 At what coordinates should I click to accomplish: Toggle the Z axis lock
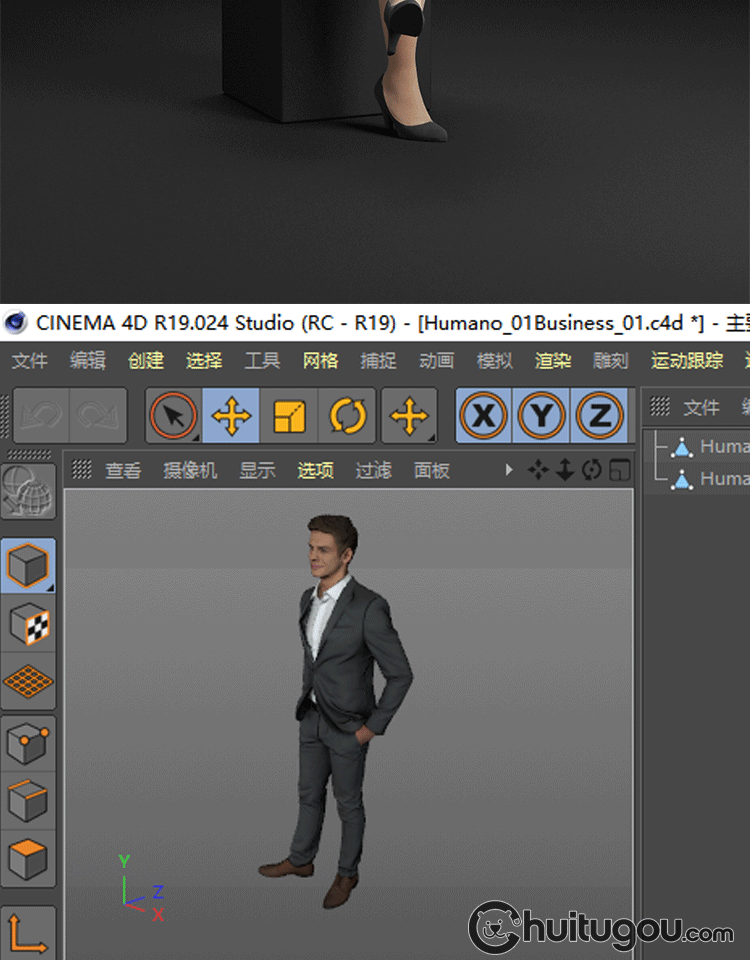[x=600, y=416]
